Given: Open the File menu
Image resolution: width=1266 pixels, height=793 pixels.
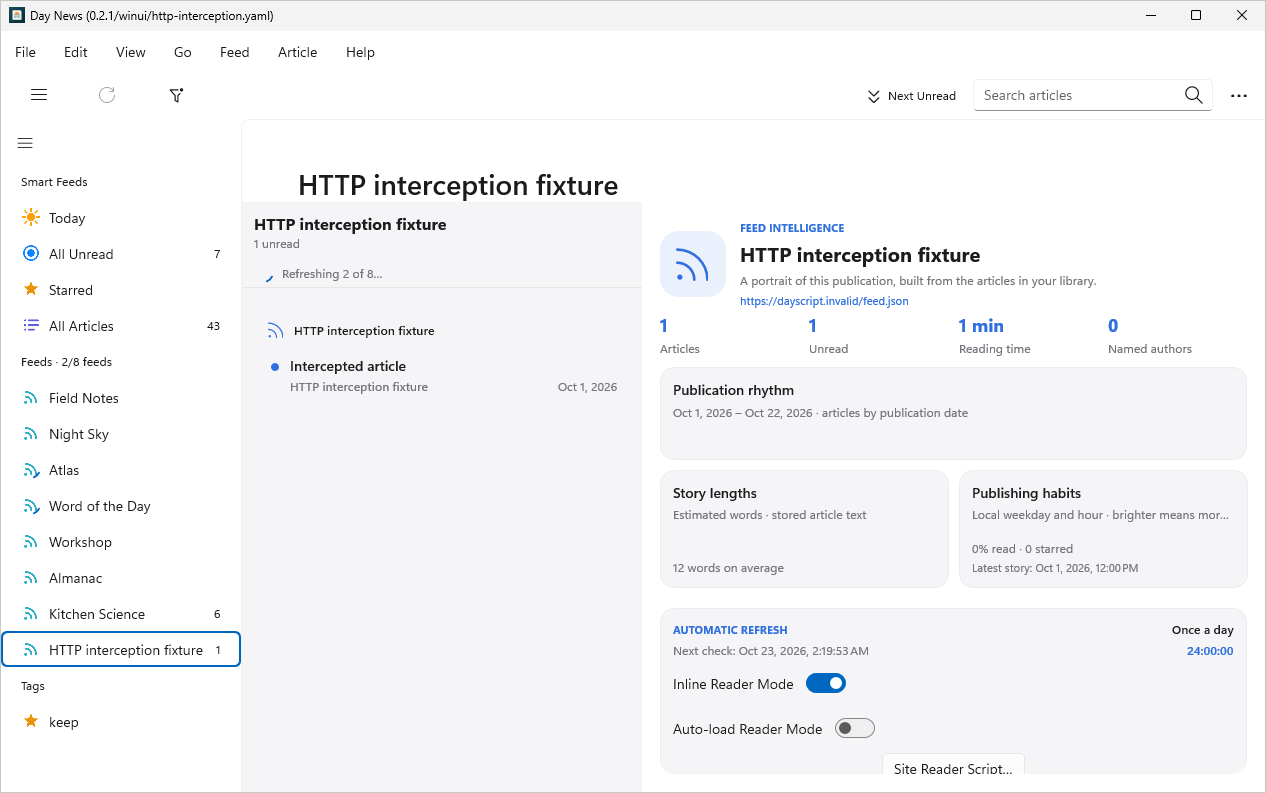Looking at the screenshot, I should 25,52.
